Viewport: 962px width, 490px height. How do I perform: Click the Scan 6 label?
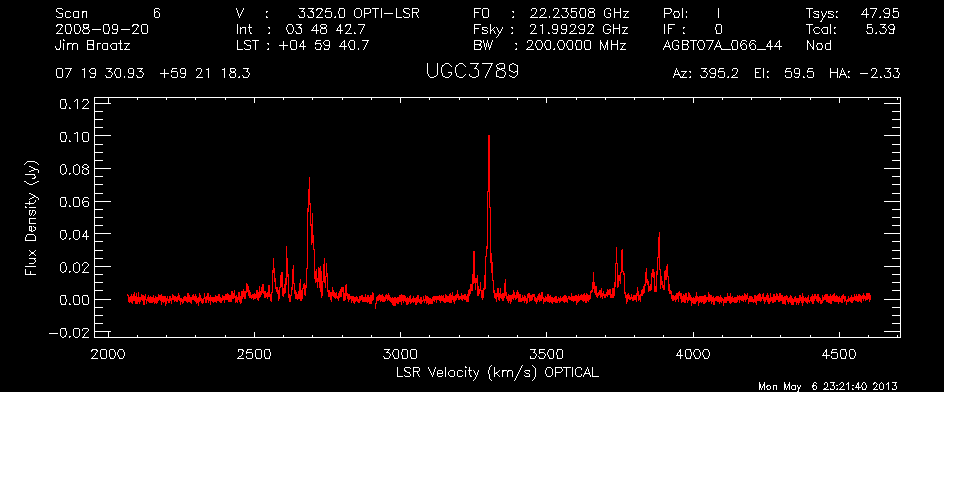[108, 13]
